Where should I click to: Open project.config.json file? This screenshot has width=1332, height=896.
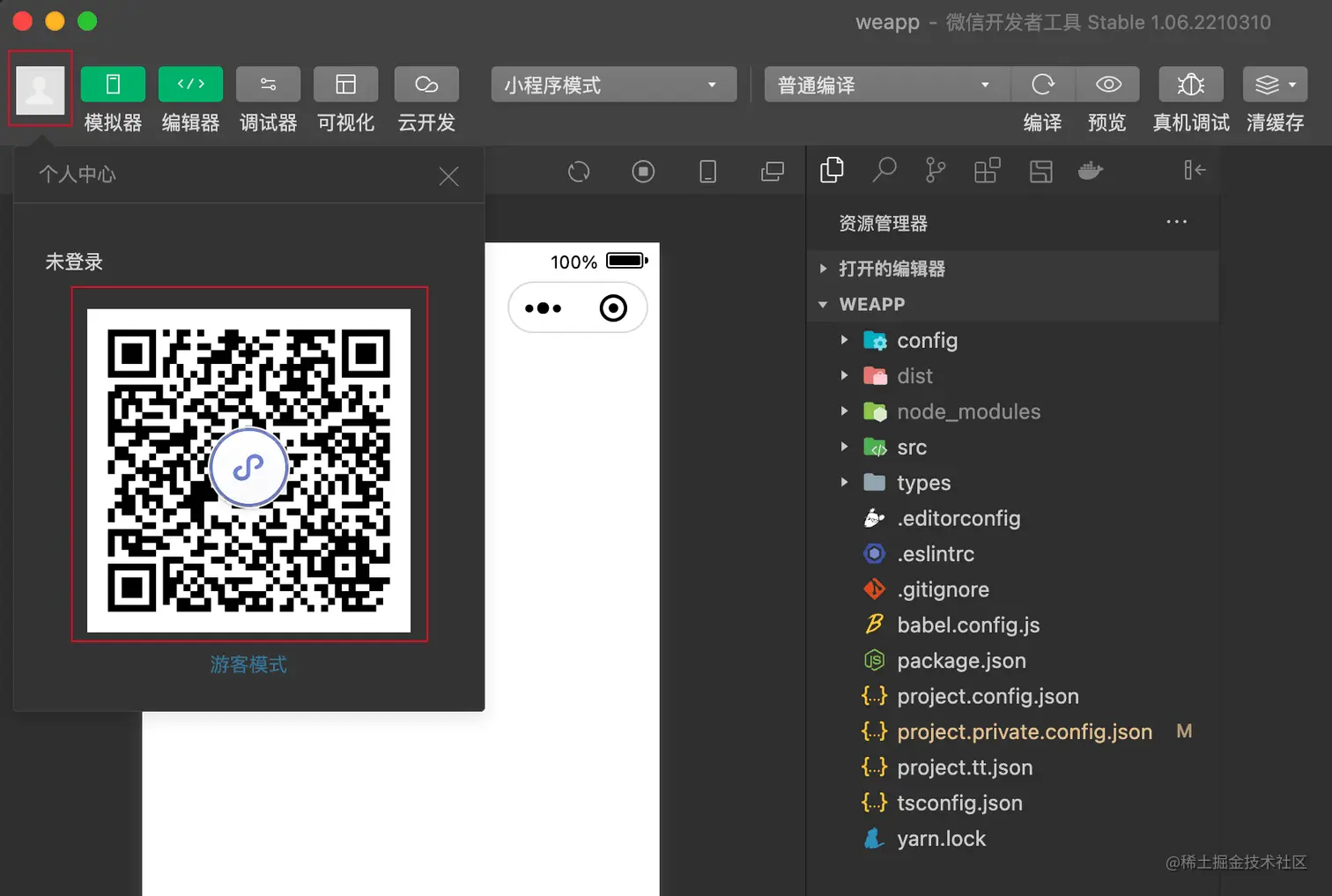(1013, 696)
